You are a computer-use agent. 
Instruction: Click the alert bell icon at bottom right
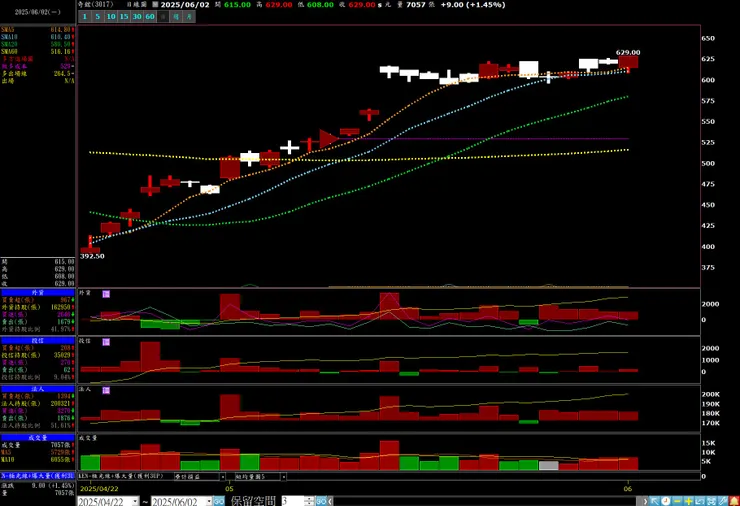tap(734, 501)
